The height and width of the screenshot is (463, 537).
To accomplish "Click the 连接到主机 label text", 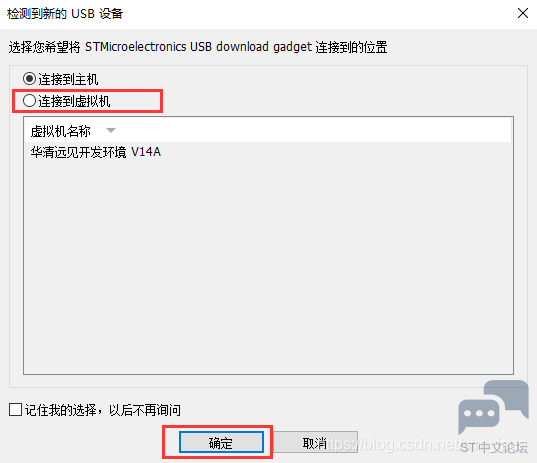I will [x=68, y=79].
